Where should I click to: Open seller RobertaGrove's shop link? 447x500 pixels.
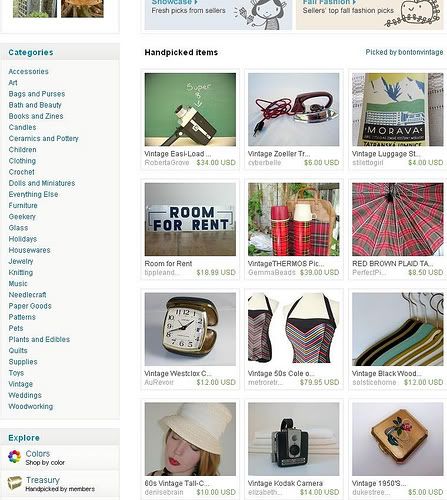tap(167, 163)
